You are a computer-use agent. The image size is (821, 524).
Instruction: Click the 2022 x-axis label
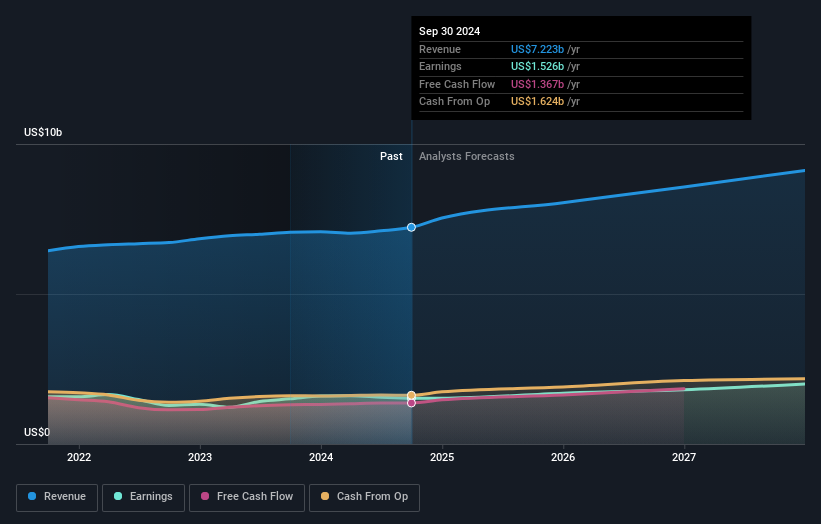coord(79,458)
